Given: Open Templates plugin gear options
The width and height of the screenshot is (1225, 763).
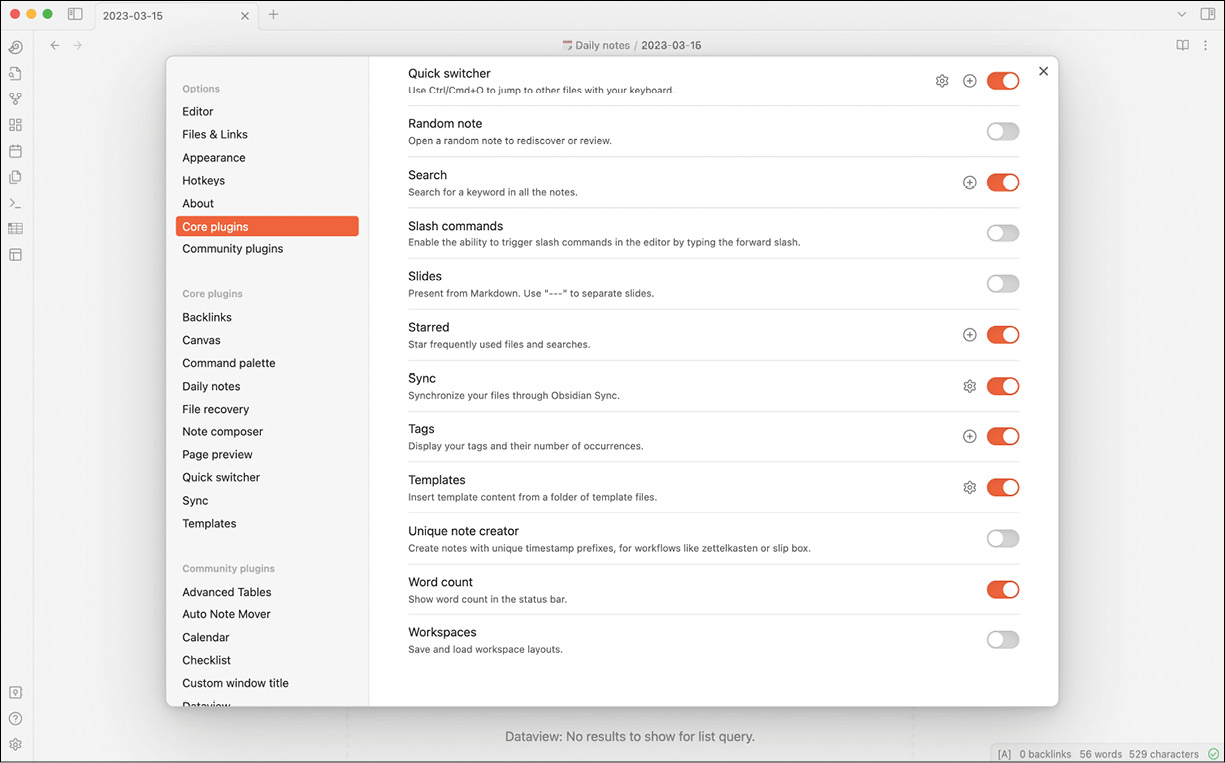Looking at the screenshot, I should pos(969,488).
